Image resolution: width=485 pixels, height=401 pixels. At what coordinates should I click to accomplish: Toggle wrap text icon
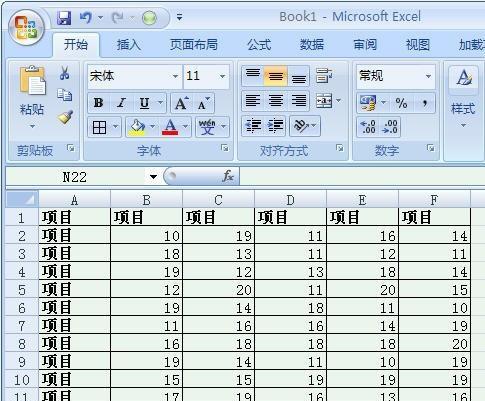323,76
